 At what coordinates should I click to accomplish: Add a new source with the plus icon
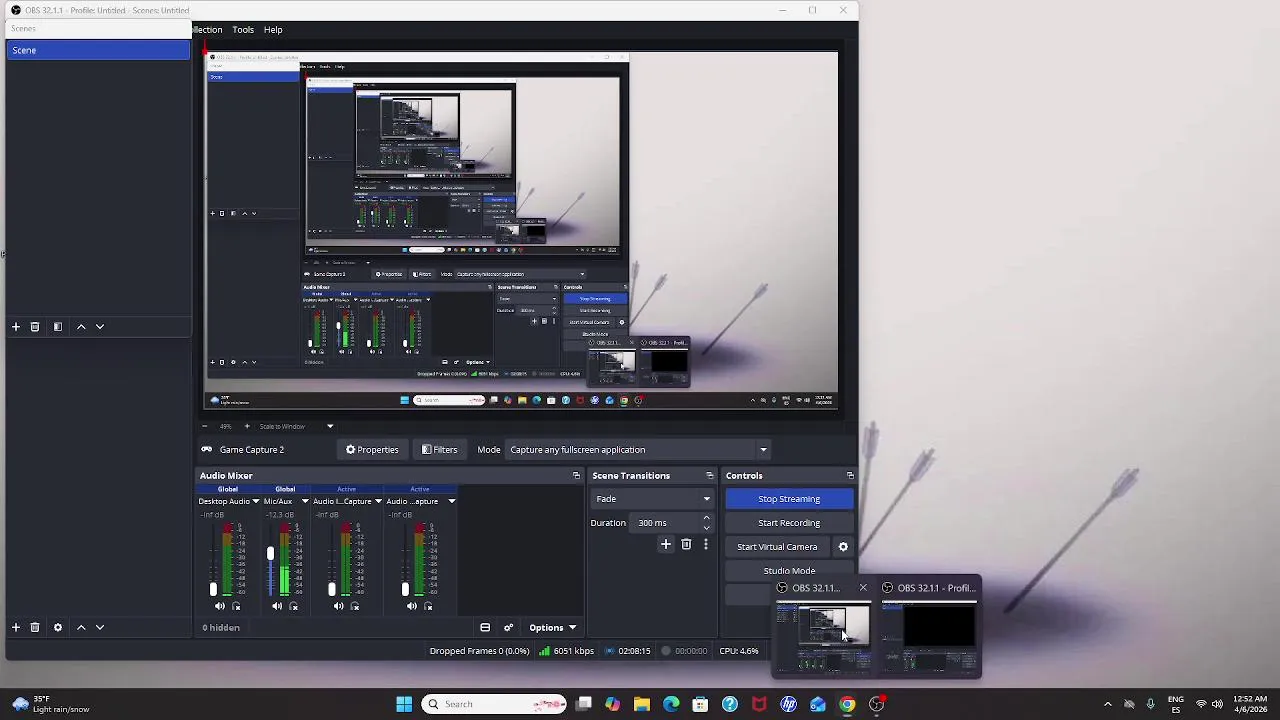coord(16,627)
